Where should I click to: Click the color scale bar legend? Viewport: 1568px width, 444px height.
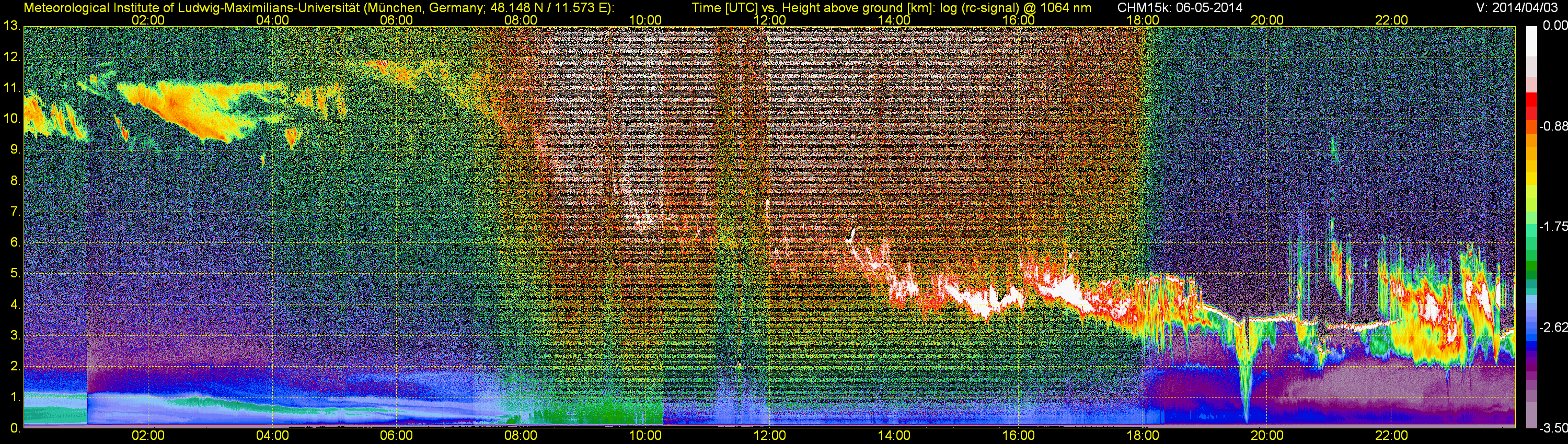(1531, 227)
